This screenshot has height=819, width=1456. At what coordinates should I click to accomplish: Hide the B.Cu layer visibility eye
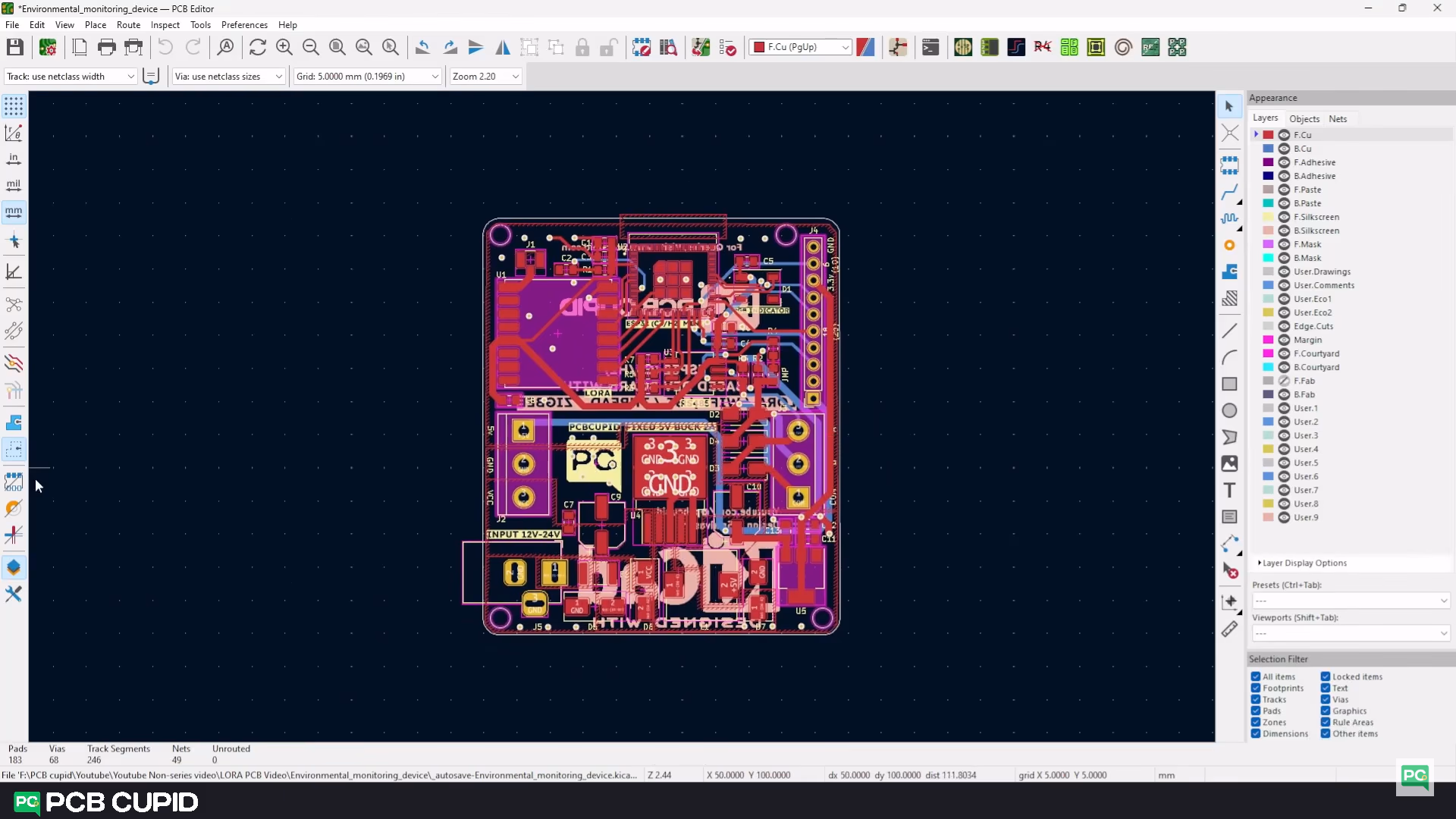(x=1284, y=149)
